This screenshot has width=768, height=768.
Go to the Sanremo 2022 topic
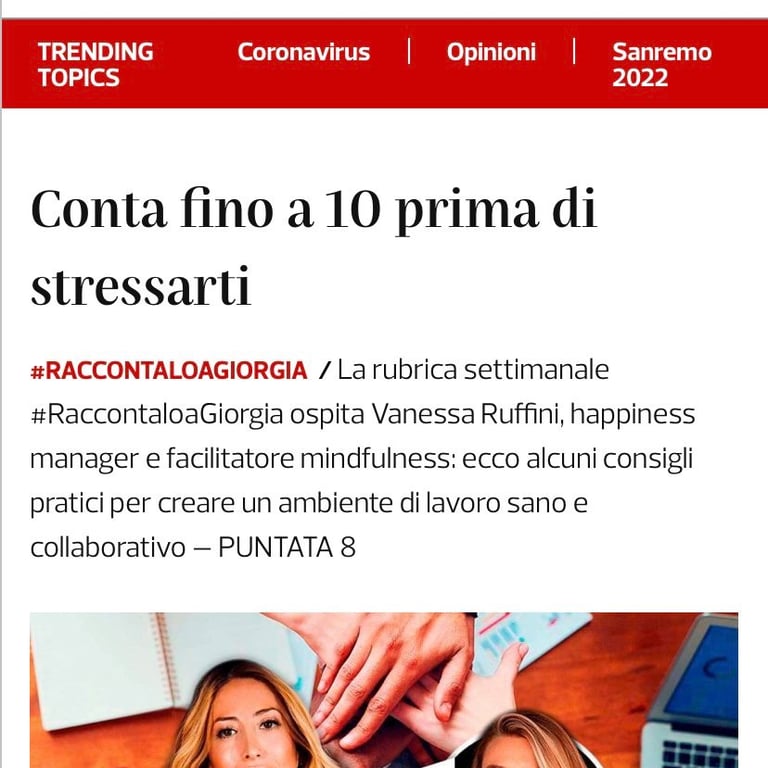pyautogui.click(x=662, y=65)
